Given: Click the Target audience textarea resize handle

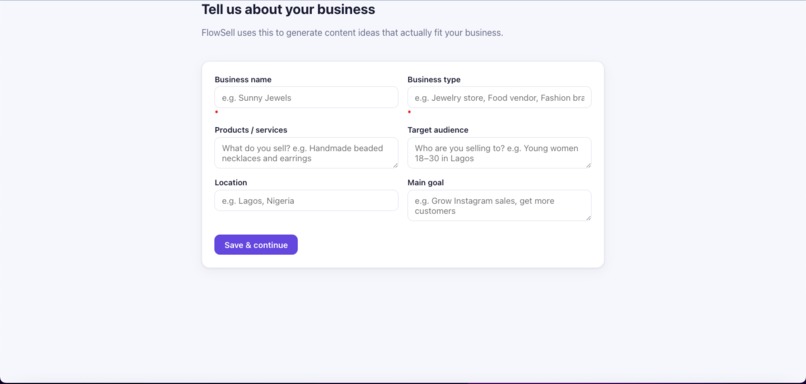Looking at the screenshot, I should pyautogui.click(x=588, y=165).
